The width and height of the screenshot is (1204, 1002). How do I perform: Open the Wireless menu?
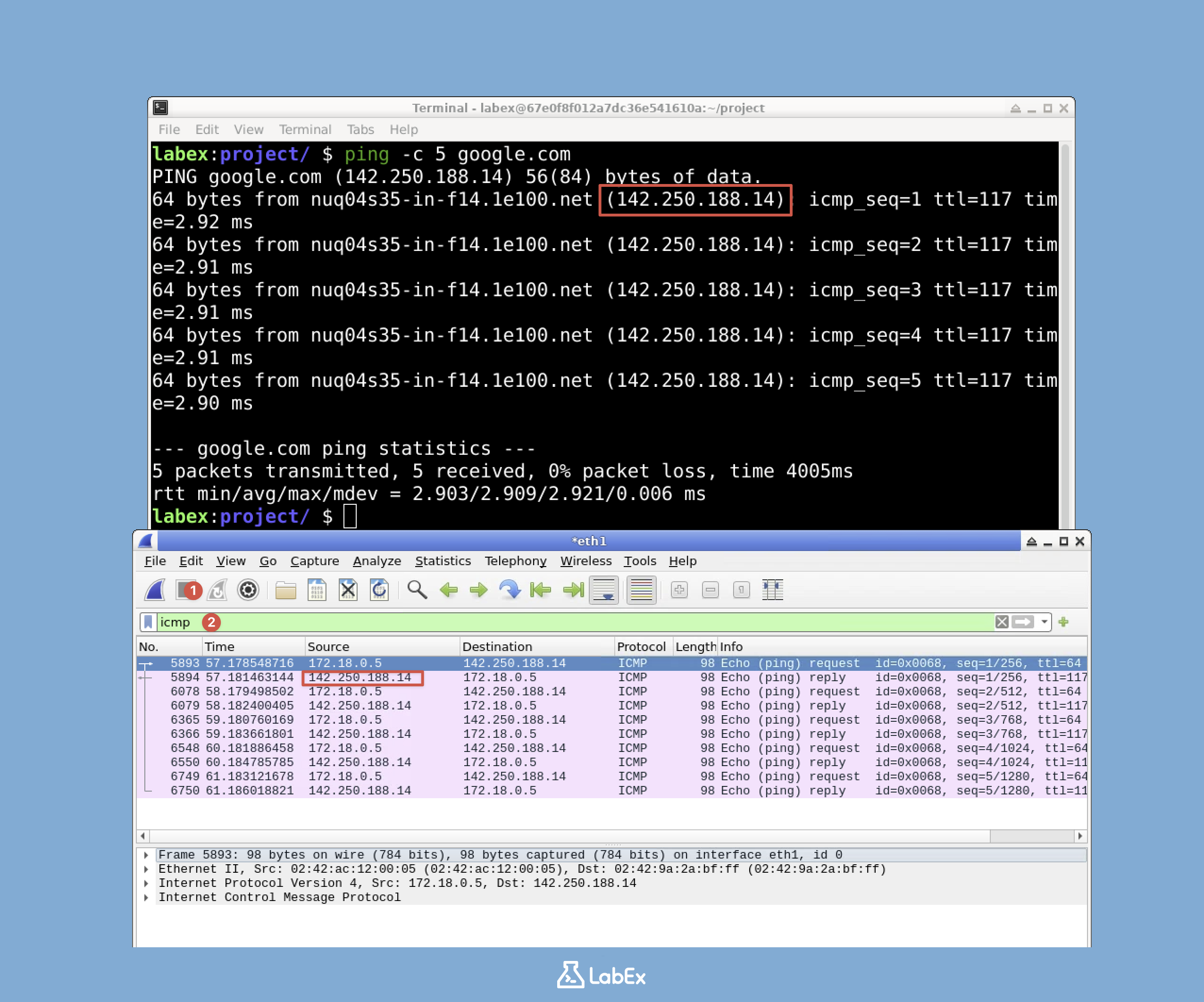click(586, 560)
